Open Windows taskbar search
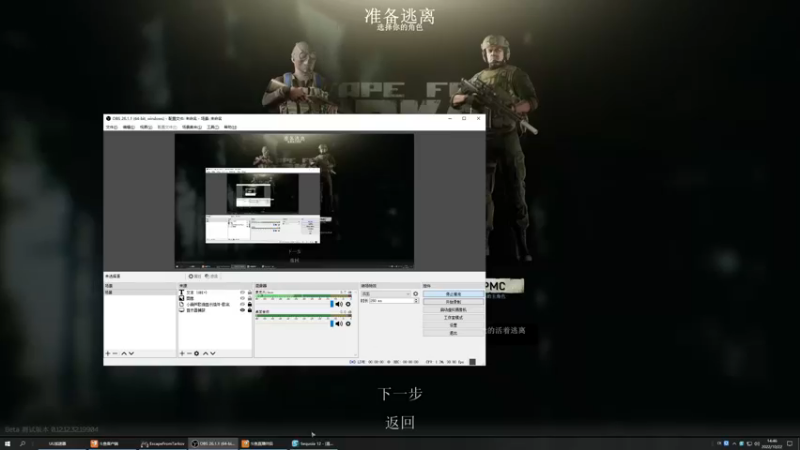 click(x=22, y=444)
